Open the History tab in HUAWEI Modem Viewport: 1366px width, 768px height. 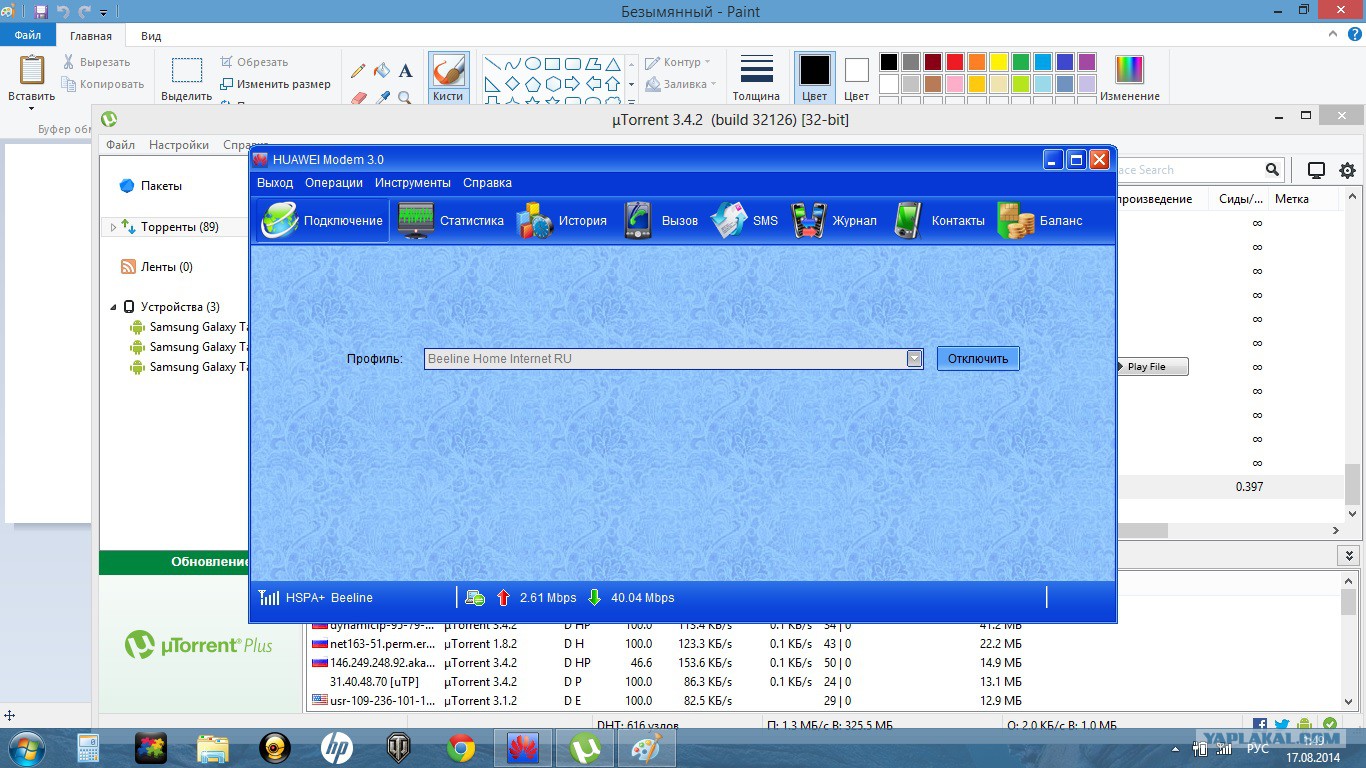click(x=562, y=221)
